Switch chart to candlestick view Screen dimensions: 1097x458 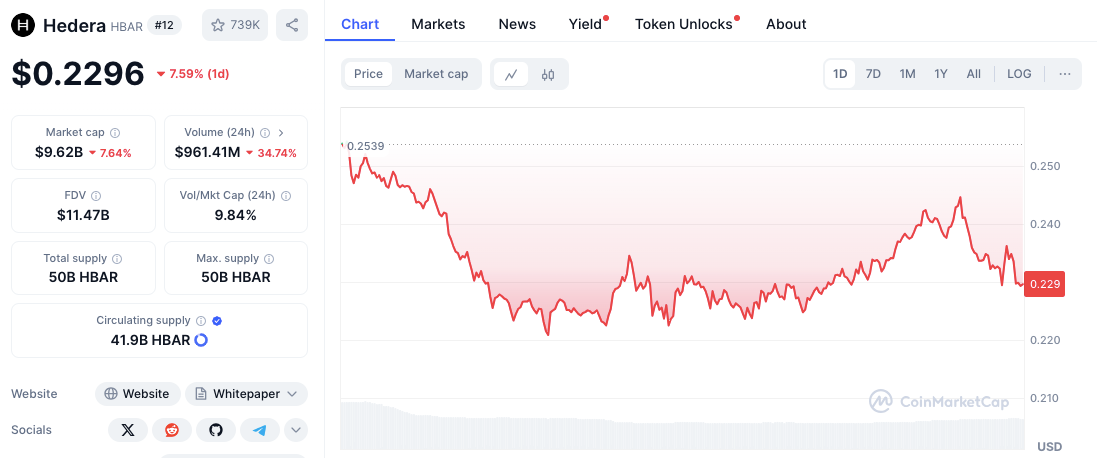[547, 74]
